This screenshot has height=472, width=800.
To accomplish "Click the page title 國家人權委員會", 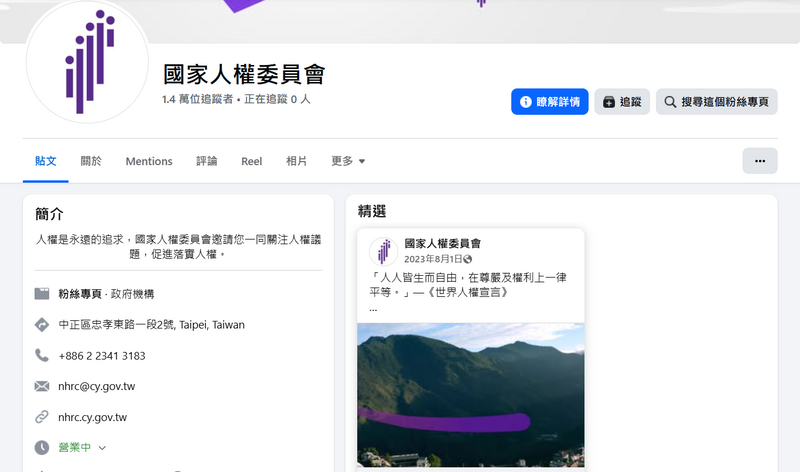I will pos(244,74).
